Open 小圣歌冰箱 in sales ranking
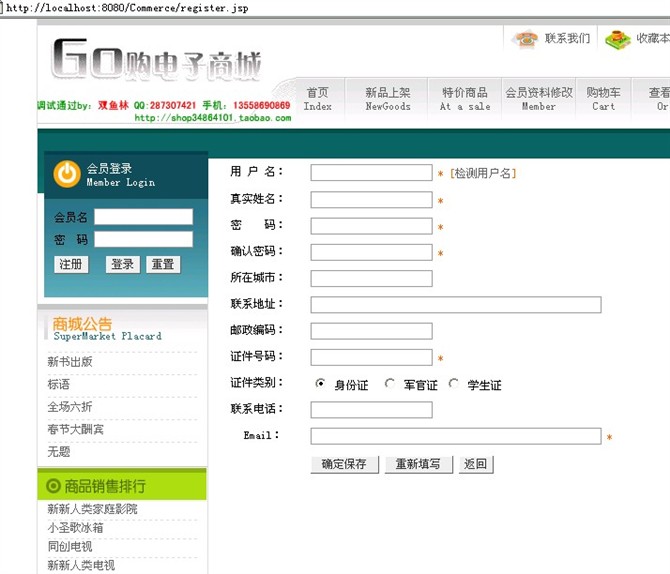Viewport: 670px width, 574px height. (x=75, y=528)
